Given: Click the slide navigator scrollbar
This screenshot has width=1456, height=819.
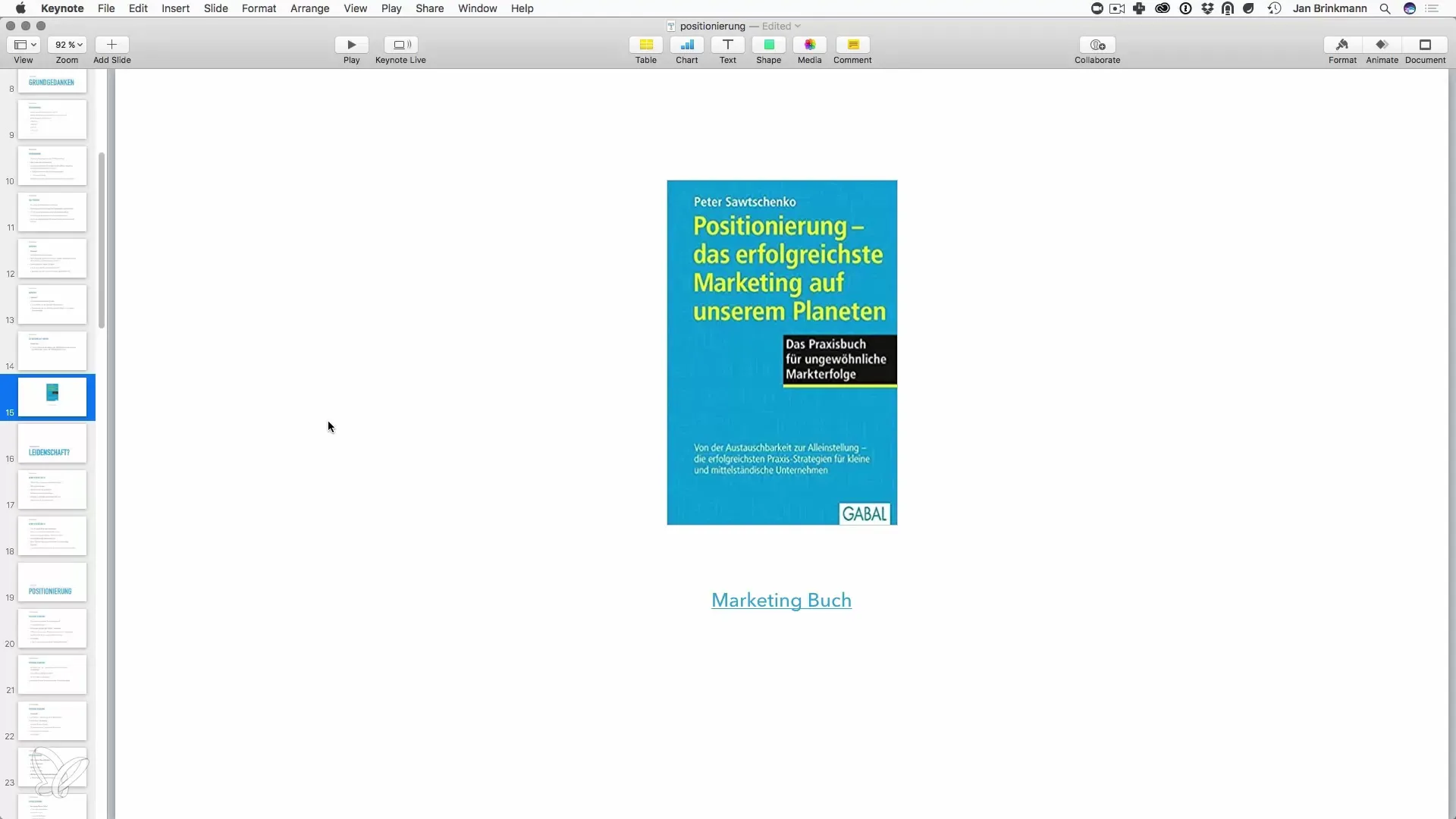Looking at the screenshot, I should pos(102,240).
